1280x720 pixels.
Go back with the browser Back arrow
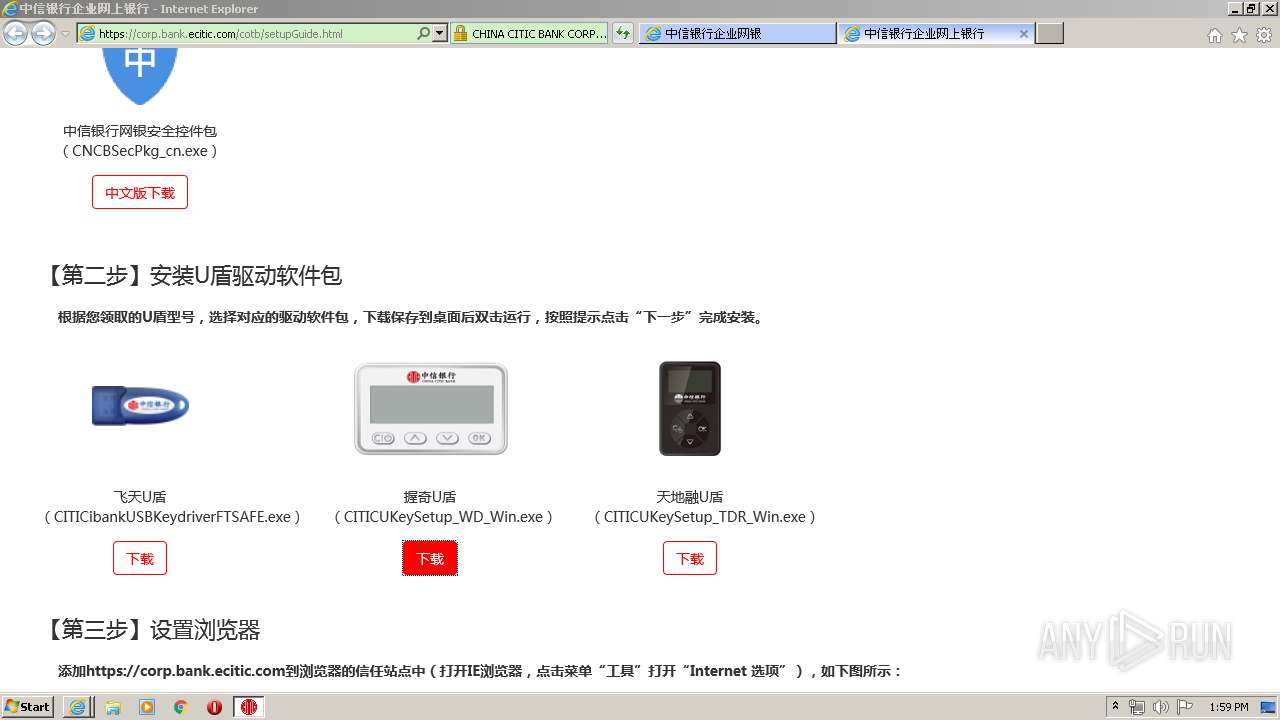coord(15,34)
